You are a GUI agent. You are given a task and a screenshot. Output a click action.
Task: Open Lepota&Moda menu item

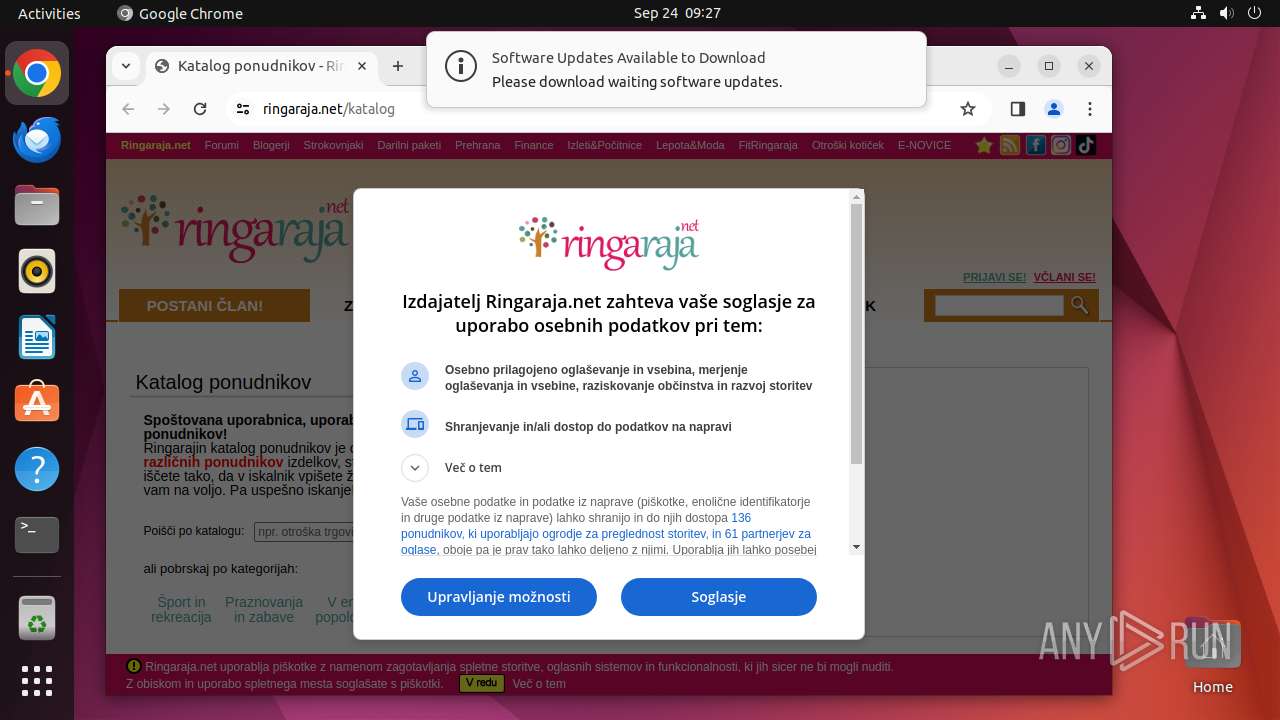[690, 145]
